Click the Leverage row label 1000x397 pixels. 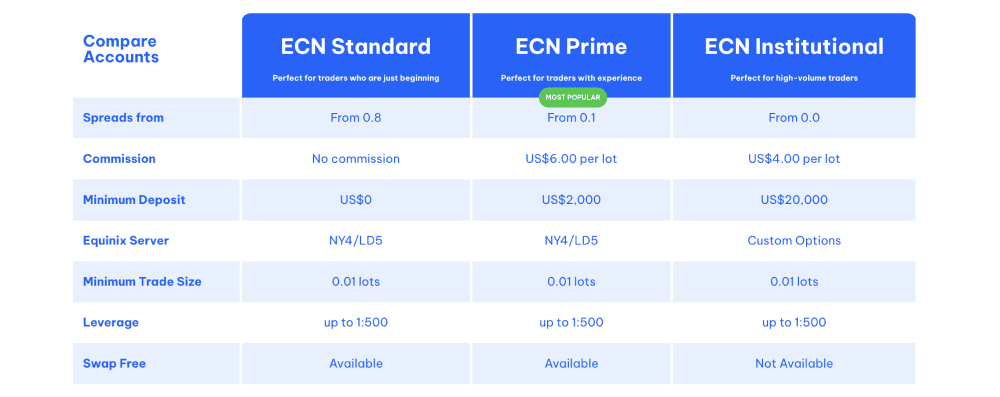(x=110, y=322)
